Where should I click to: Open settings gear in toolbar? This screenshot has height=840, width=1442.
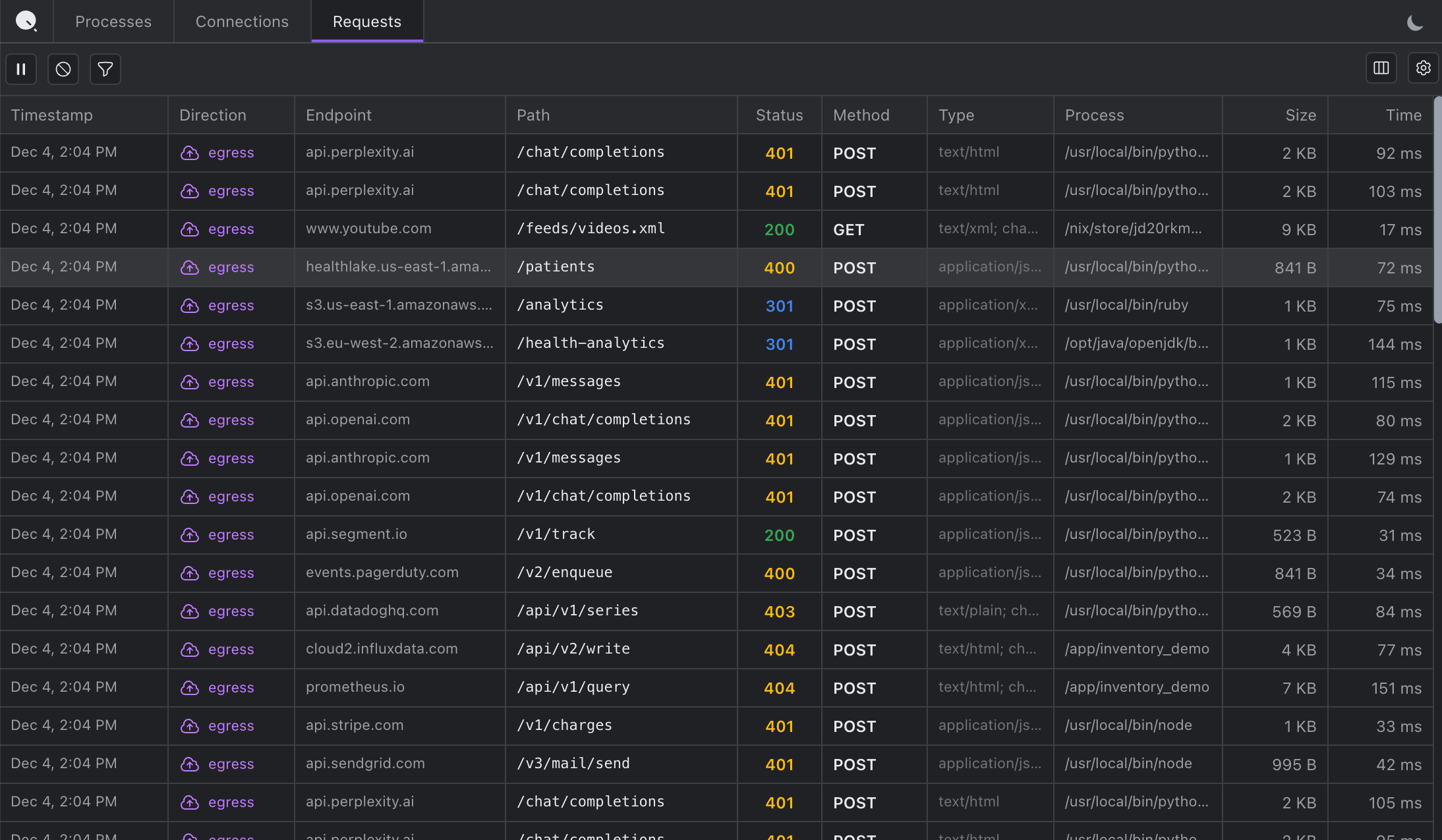[1423, 68]
